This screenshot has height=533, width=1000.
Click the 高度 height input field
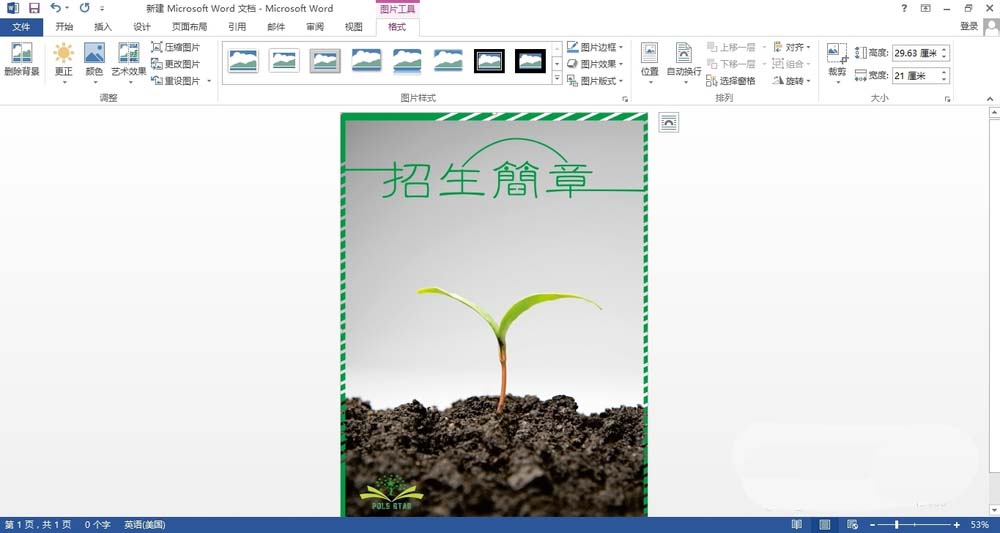tap(916, 53)
